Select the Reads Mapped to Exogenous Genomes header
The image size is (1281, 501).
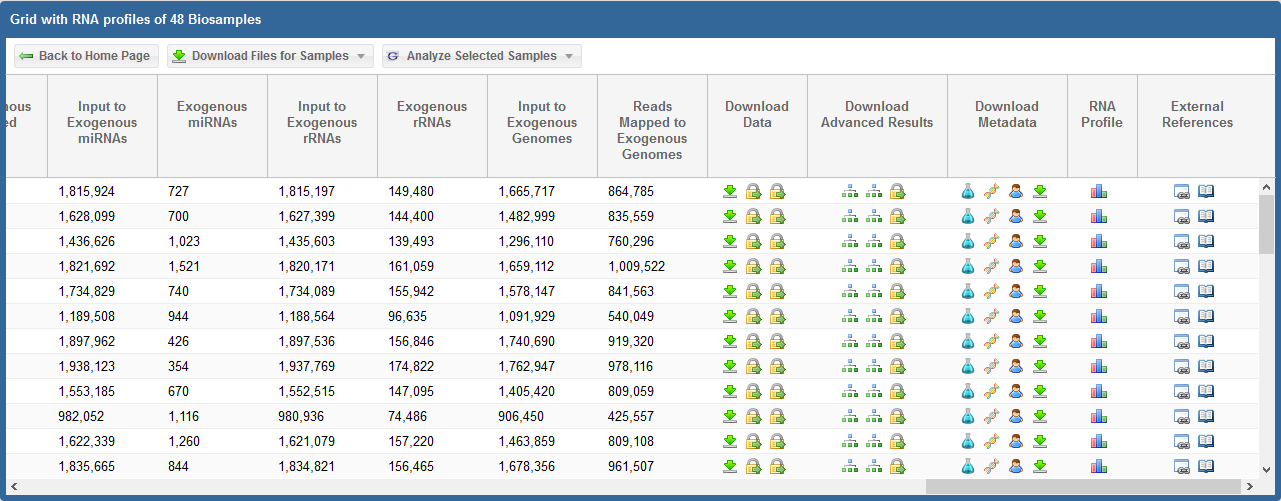652,130
